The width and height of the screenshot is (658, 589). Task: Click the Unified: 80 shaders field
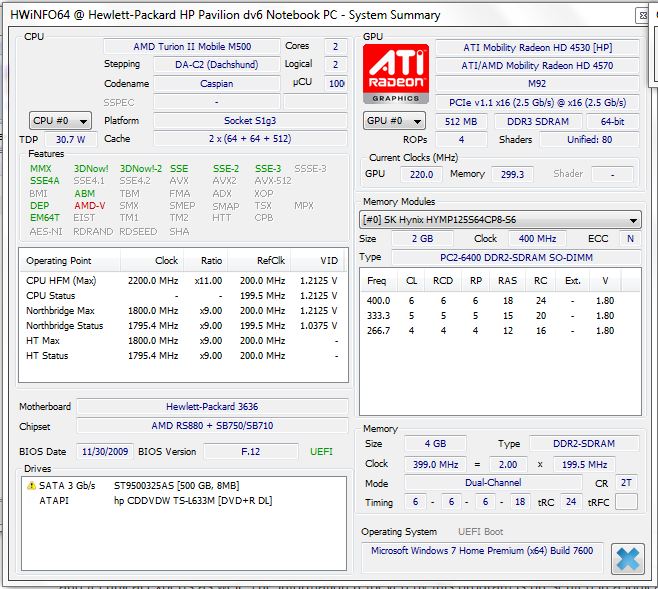click(589, 140)
